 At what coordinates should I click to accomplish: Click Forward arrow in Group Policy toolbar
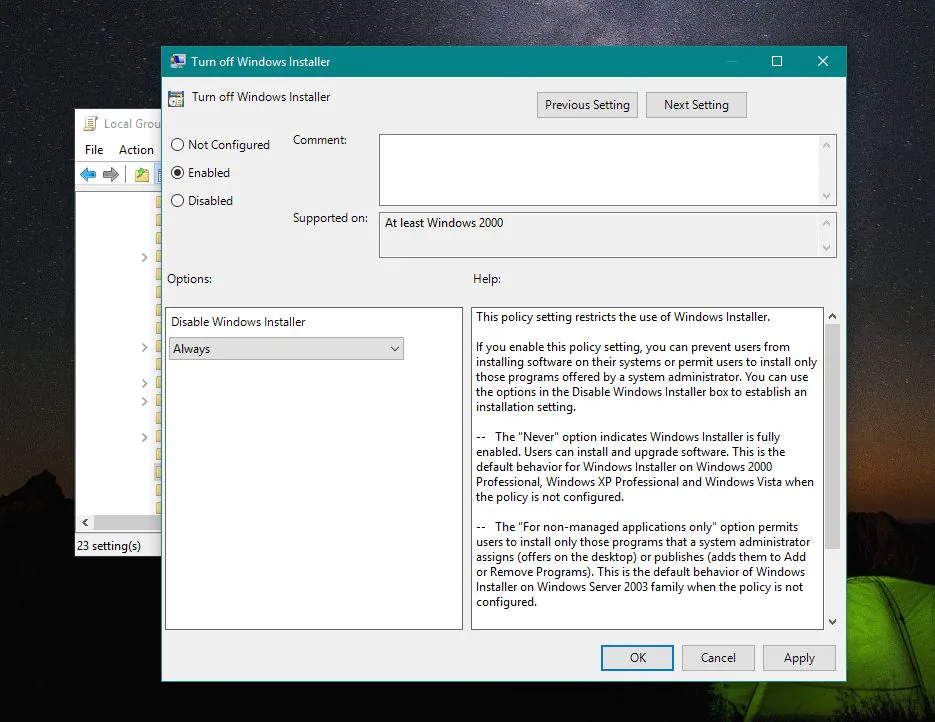(x=110, y=174)
